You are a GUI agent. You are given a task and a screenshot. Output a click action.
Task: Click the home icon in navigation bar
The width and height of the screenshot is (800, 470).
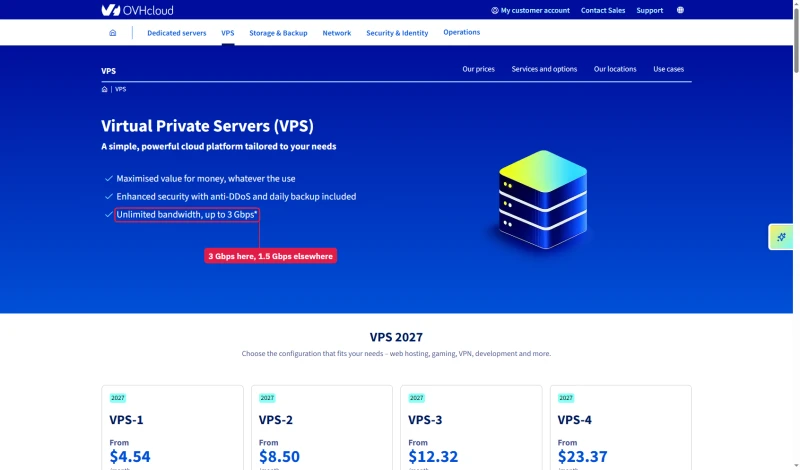click(x=113, y=33)
